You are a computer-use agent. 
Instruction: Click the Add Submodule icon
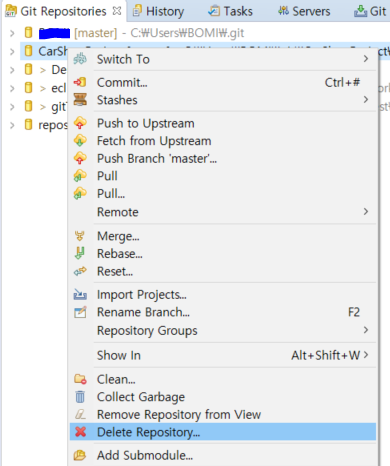pyautogui.click(x=80, y=455)
